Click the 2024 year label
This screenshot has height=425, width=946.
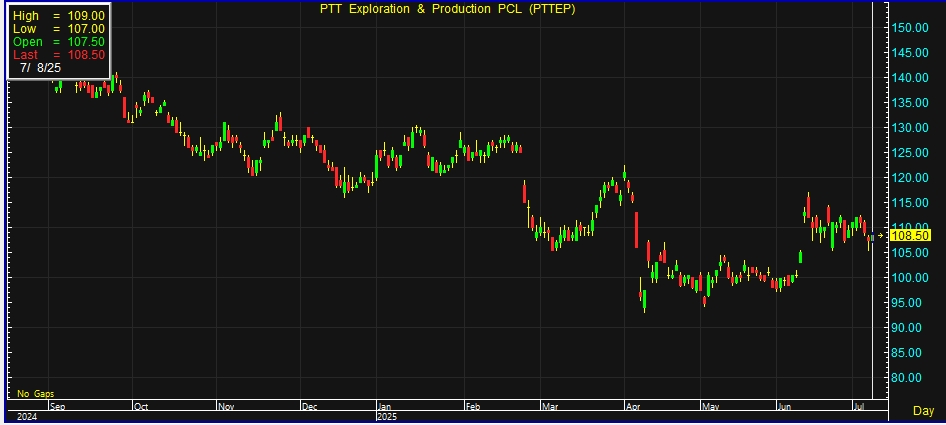[27, 417]
